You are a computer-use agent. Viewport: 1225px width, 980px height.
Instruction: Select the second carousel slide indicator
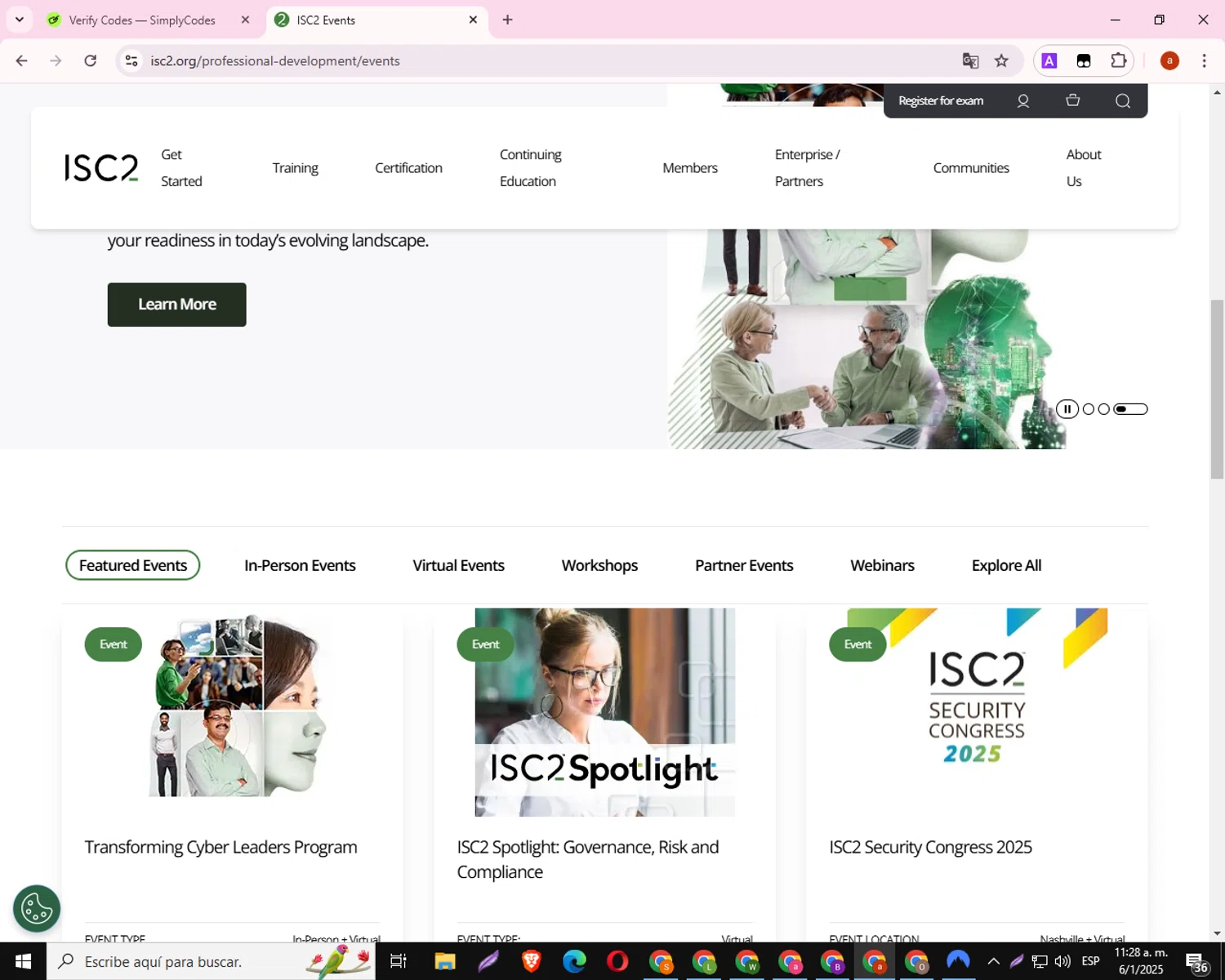pyautogui.click(x=1104, y=409)
